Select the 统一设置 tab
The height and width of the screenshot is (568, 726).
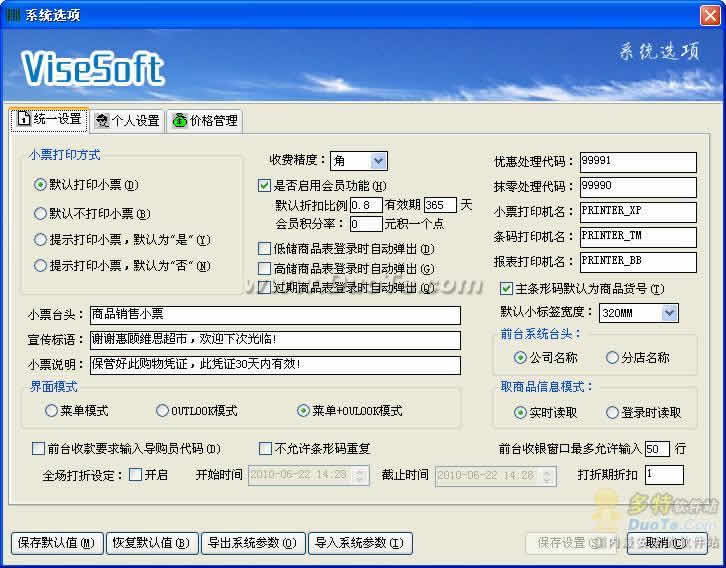point(49,119)
